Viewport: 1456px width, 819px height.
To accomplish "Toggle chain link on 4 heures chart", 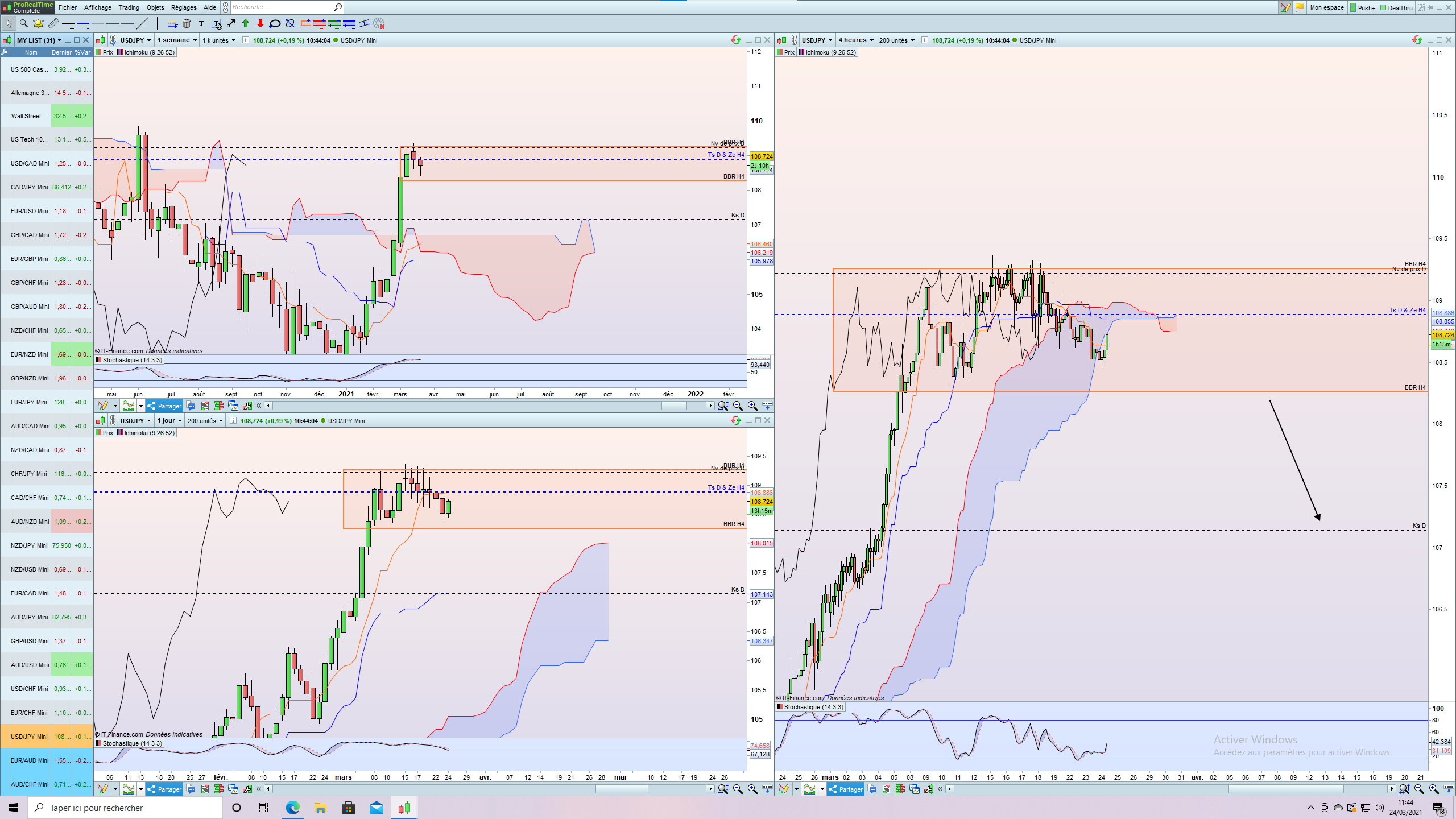I will [794, 40].
